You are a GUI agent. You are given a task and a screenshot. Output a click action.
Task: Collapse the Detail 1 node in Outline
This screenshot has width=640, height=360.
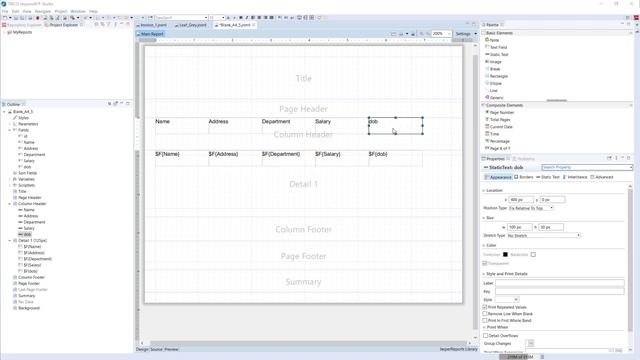pos(10,240)
